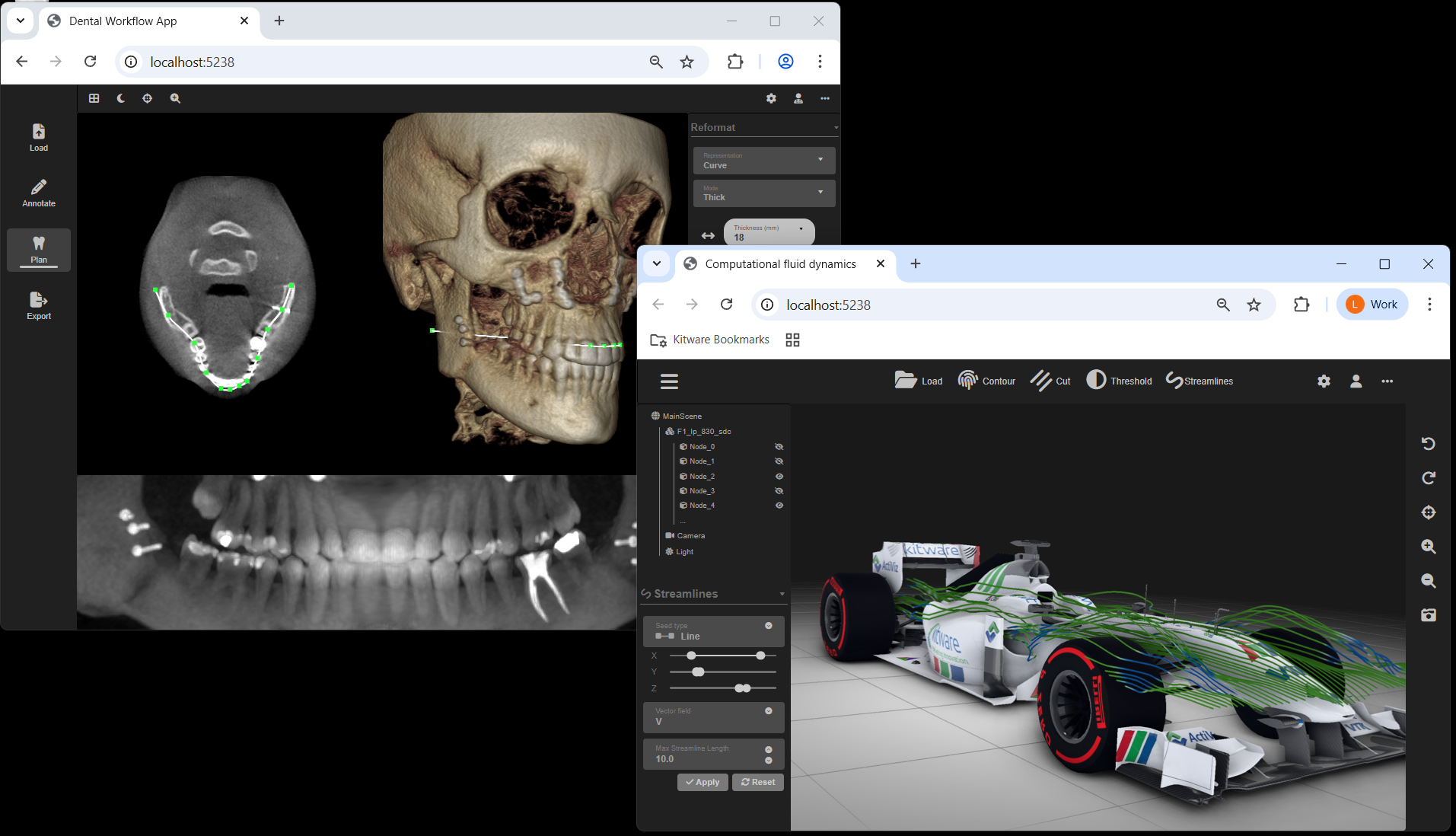The height and width of the screenshot is (836, 1456).
Task: Zoom in on the 3D view
Action: point(1429,547)
